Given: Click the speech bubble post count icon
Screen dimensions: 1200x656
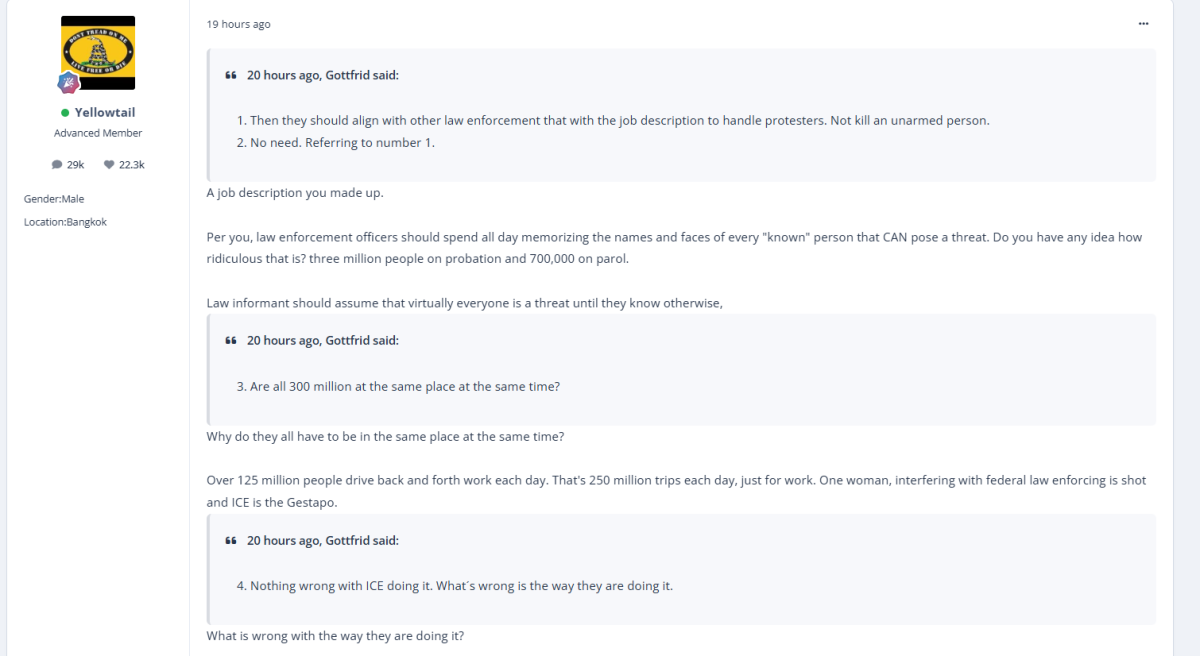Looking at the screenshot, I should tap(57, 164).
